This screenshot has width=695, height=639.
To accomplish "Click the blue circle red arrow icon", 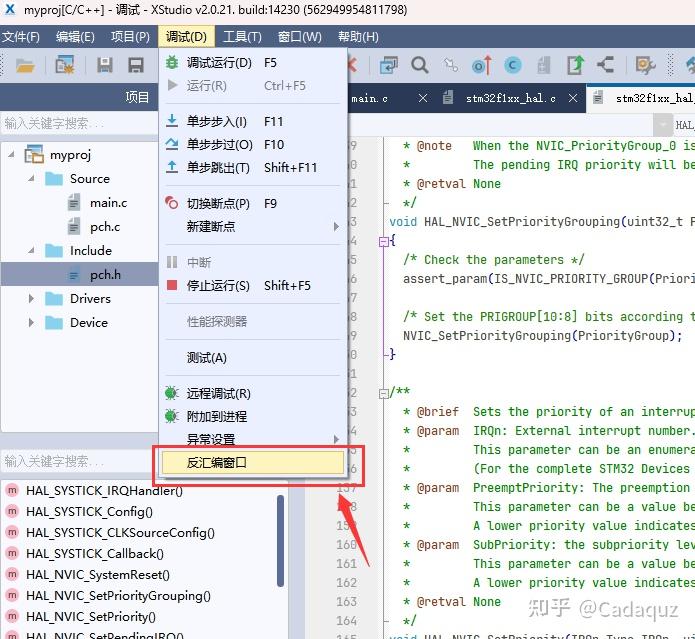I will click(482, 65).
